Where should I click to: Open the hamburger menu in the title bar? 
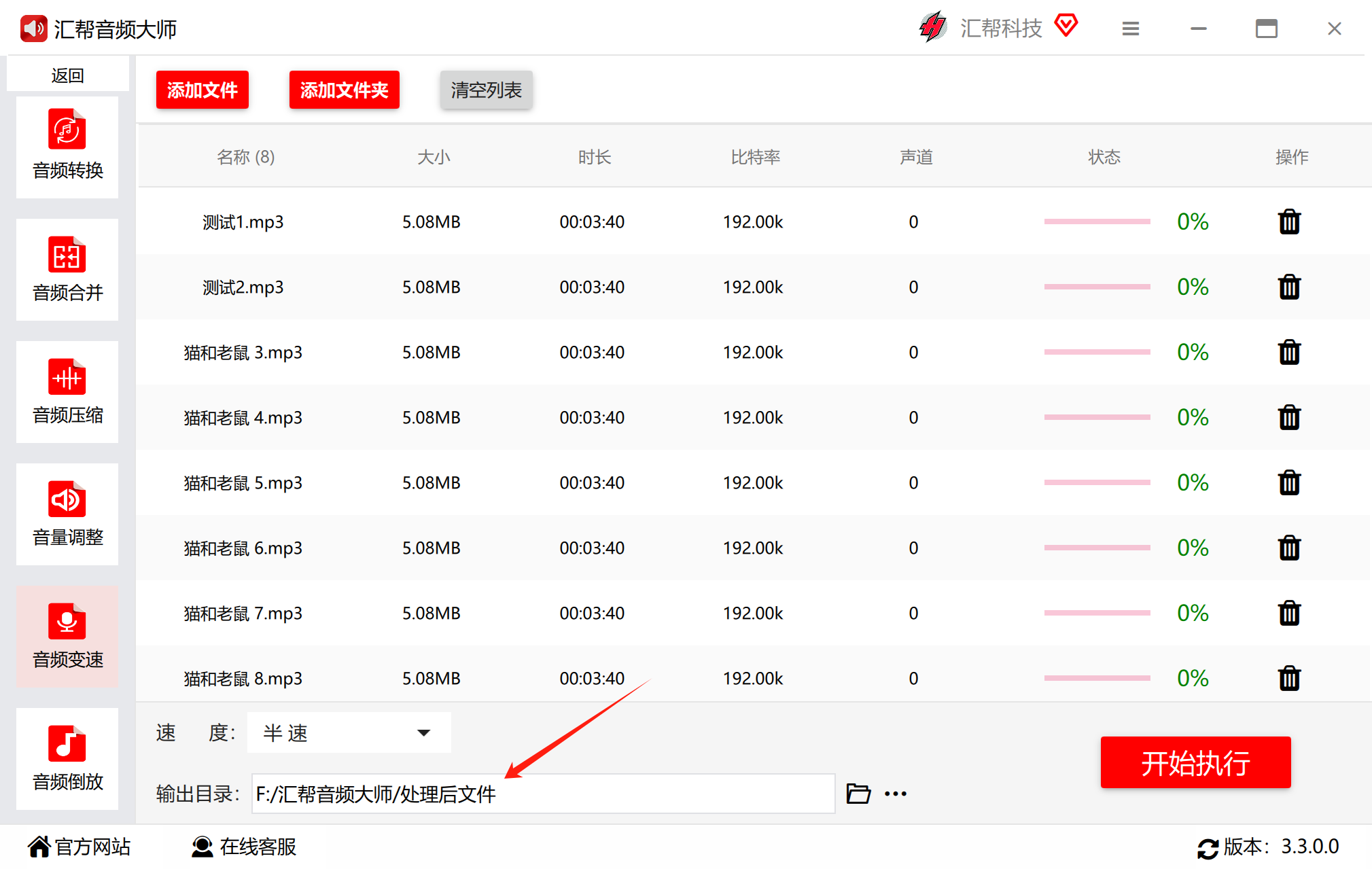1130,29
